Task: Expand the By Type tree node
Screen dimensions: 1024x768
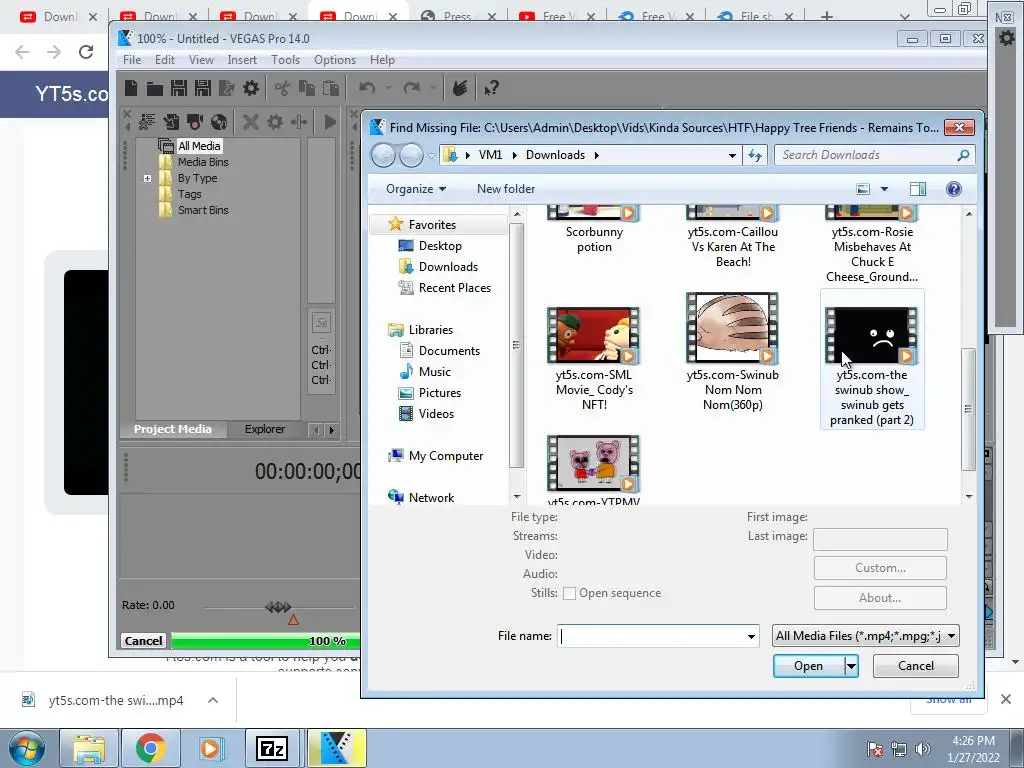Action: click(148, 178)
